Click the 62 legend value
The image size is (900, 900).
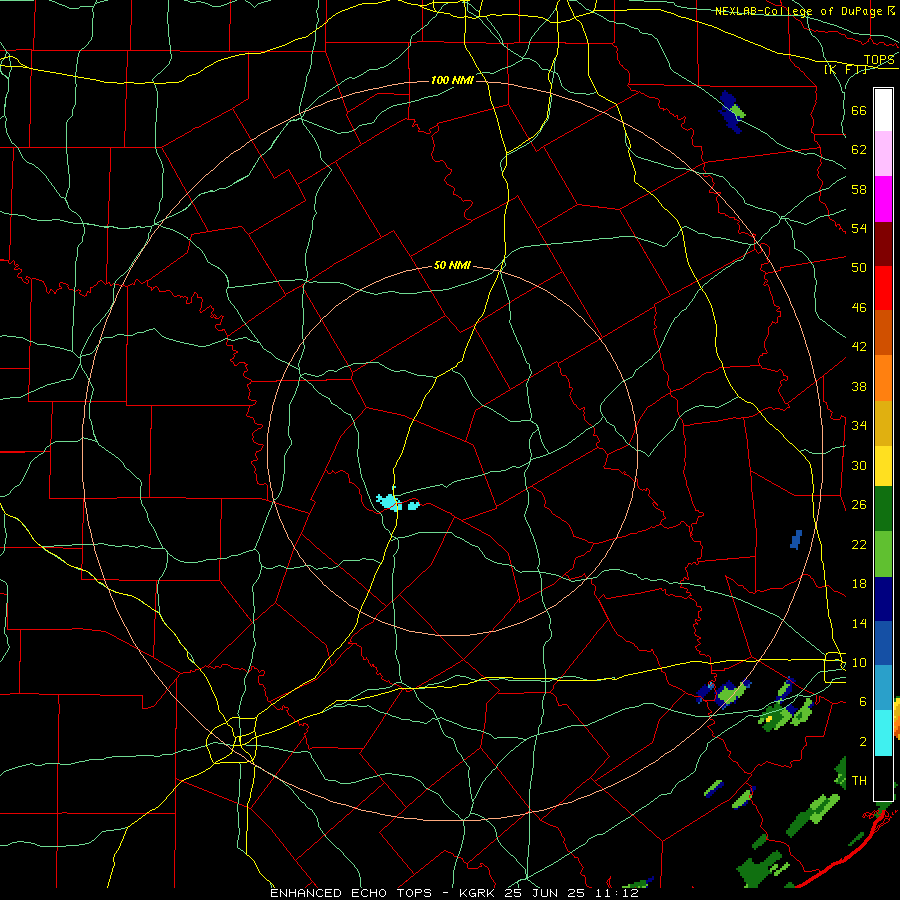(859, 150)
